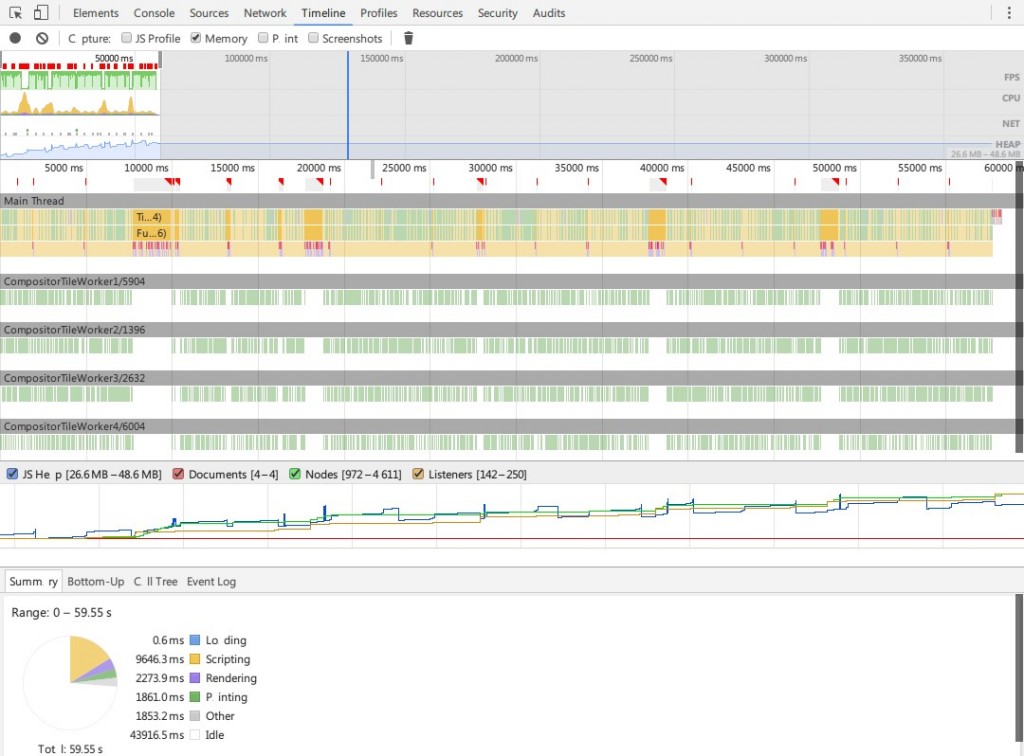Click the FPS label in the overview
1024x756 pixels.
point(1010,76)
